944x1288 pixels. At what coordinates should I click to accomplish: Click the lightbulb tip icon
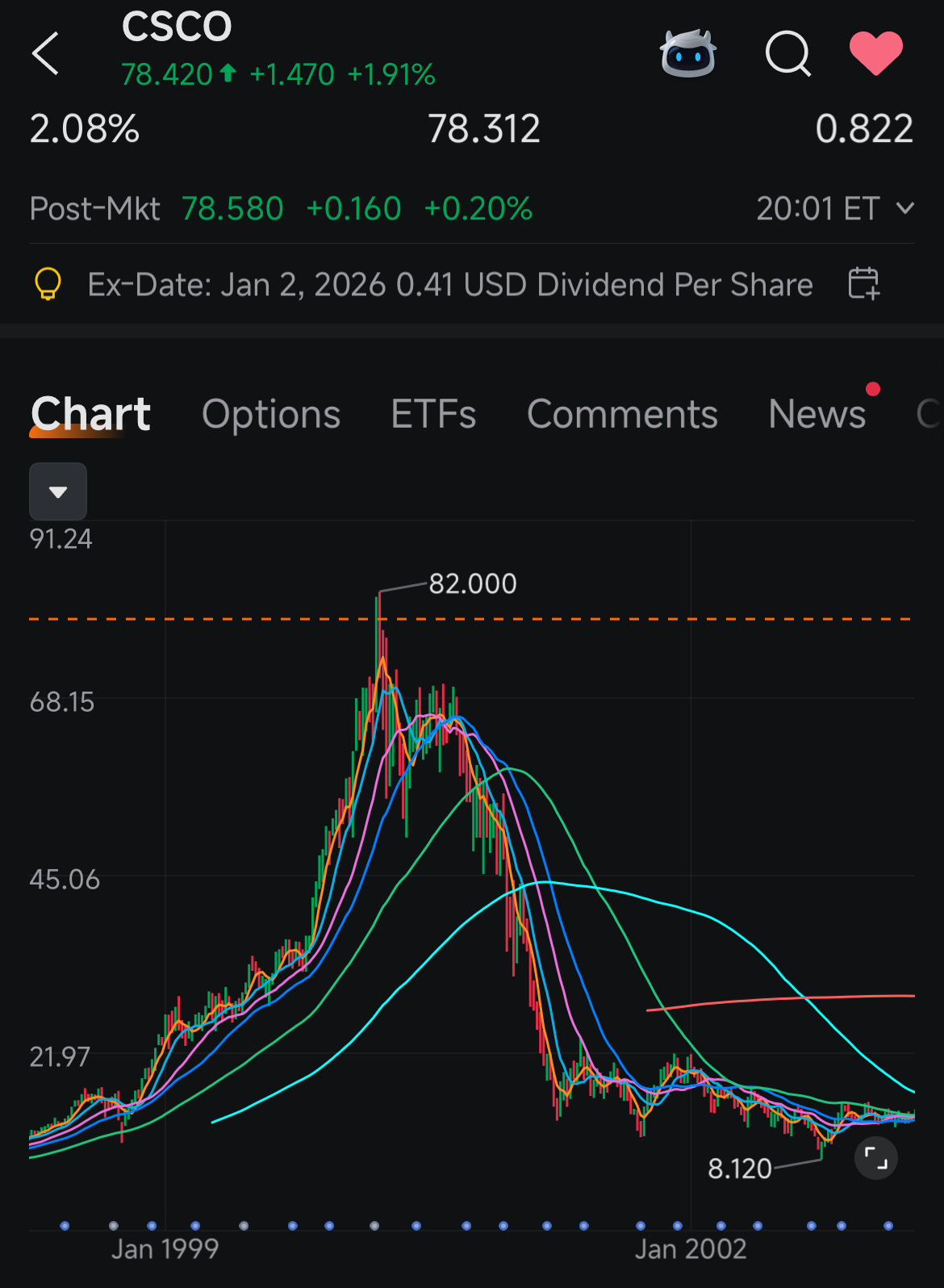(x=48, y=284)
